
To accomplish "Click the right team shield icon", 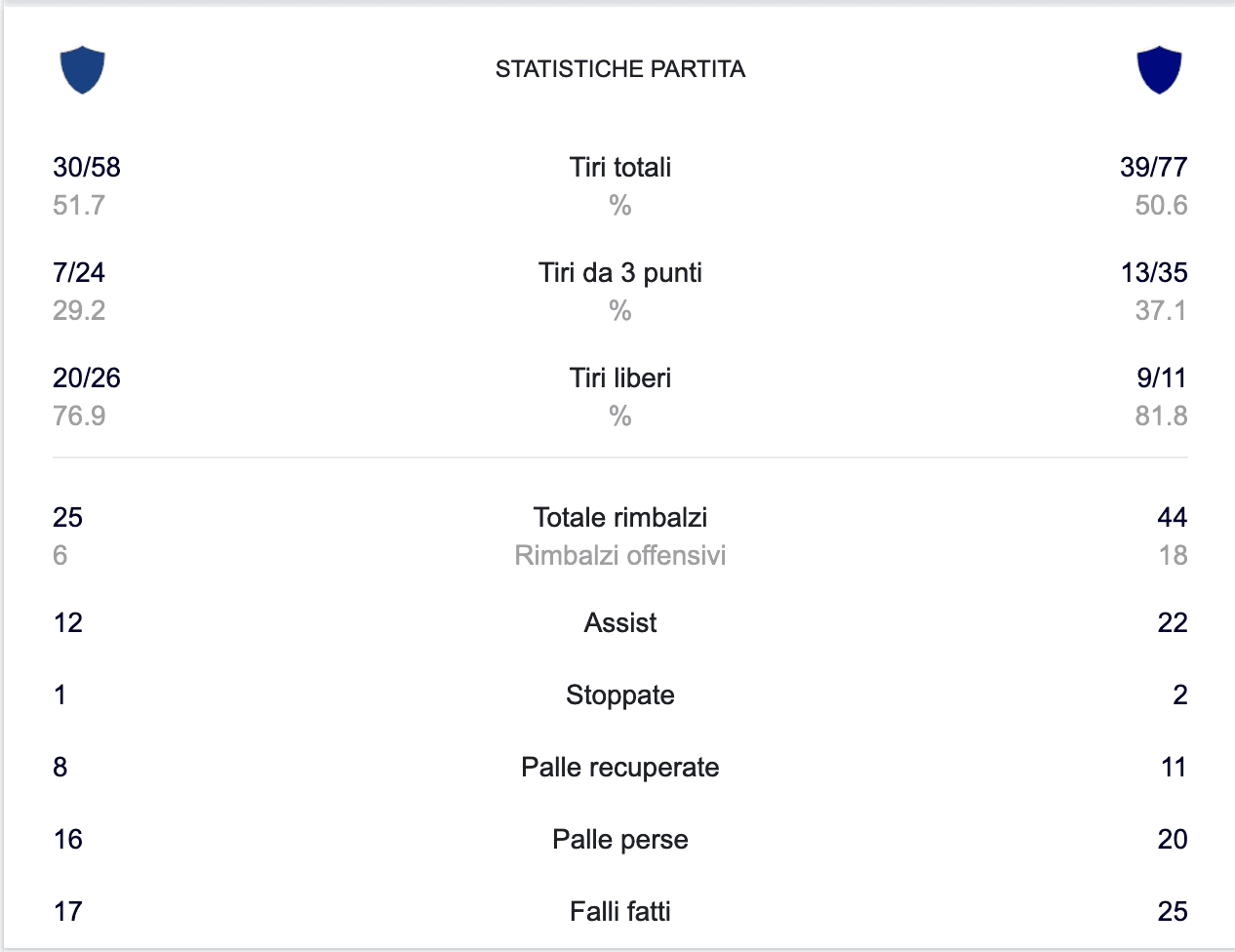I will [1159, 69].
